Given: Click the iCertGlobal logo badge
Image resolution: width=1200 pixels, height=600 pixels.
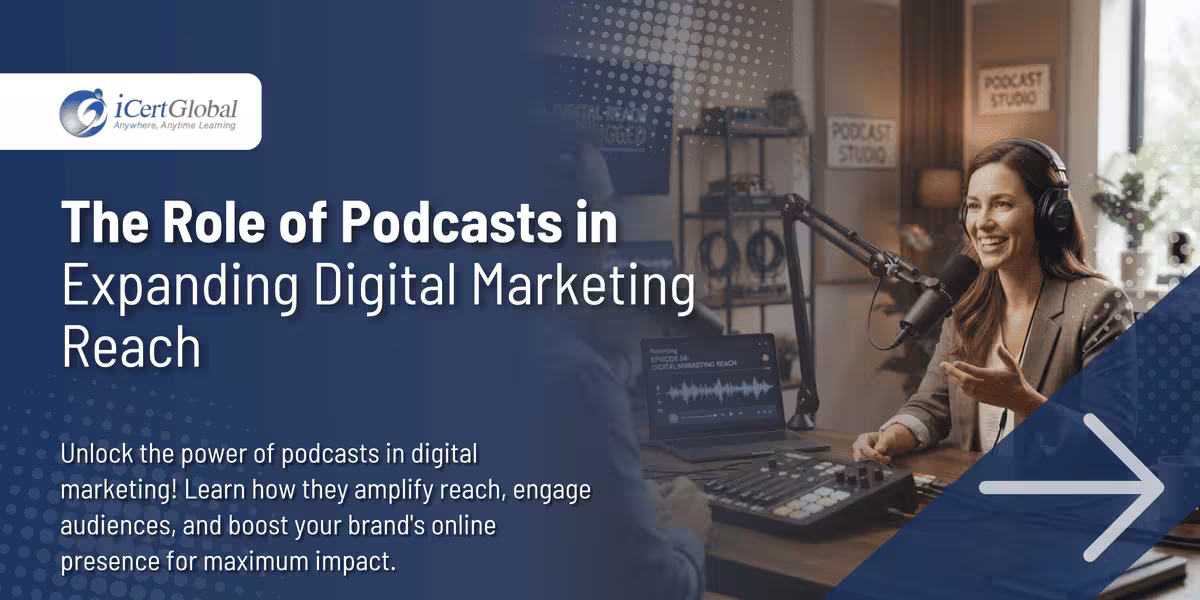Looking at the screenshot, I should point(130,111).
